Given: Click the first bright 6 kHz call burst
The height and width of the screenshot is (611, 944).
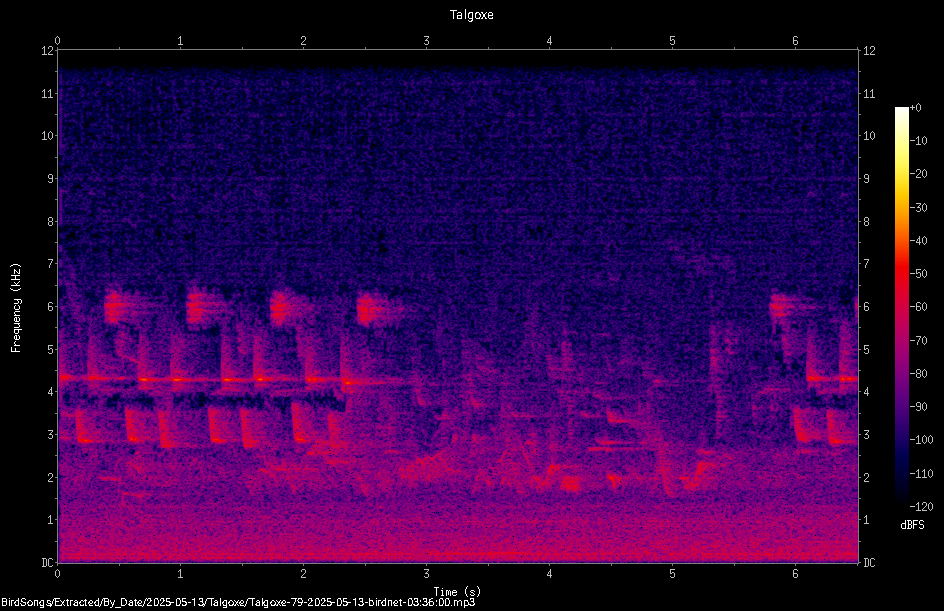Looking at the screenshot, I should coord(114,306).
